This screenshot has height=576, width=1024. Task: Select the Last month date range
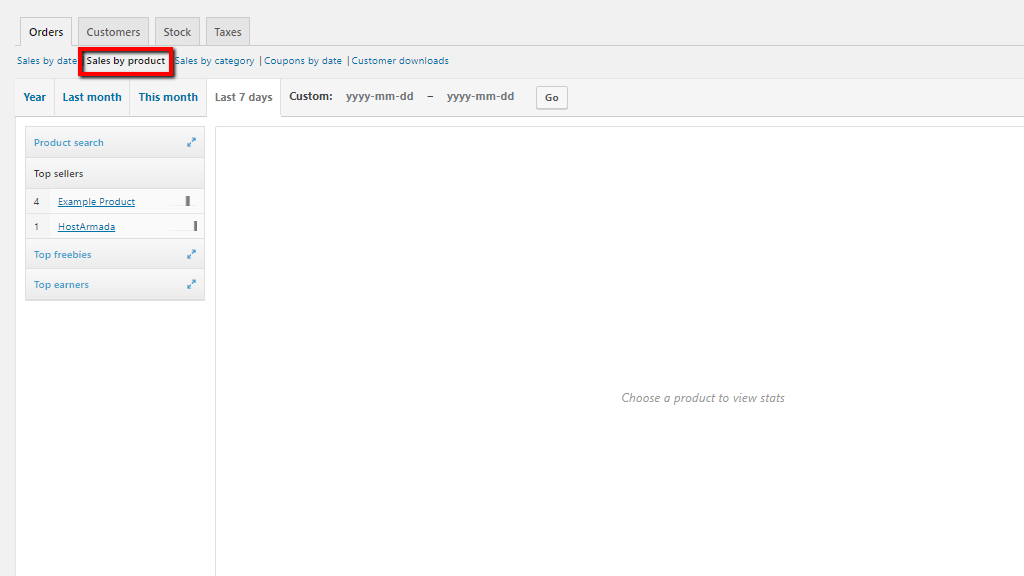(92, 97)
